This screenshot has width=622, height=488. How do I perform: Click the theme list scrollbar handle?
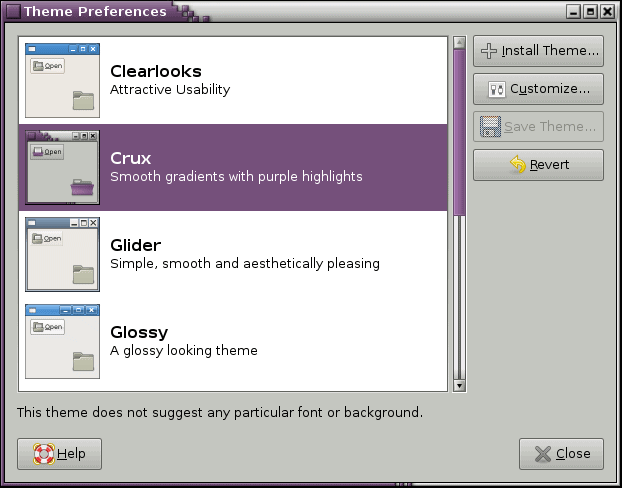(459, 130)
